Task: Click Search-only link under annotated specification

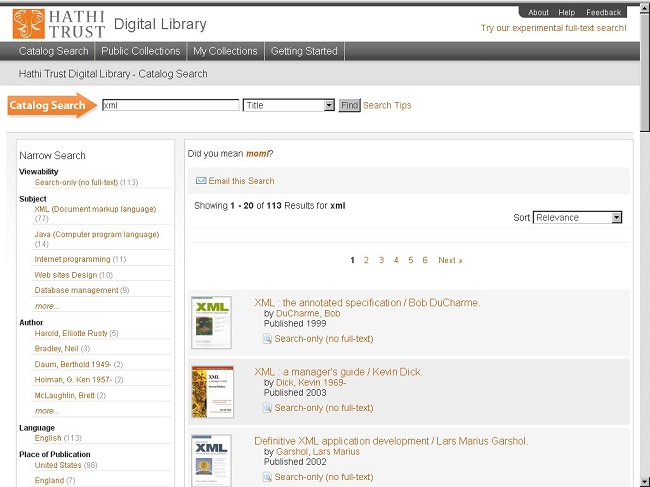Action: click(x=324, y=339)
